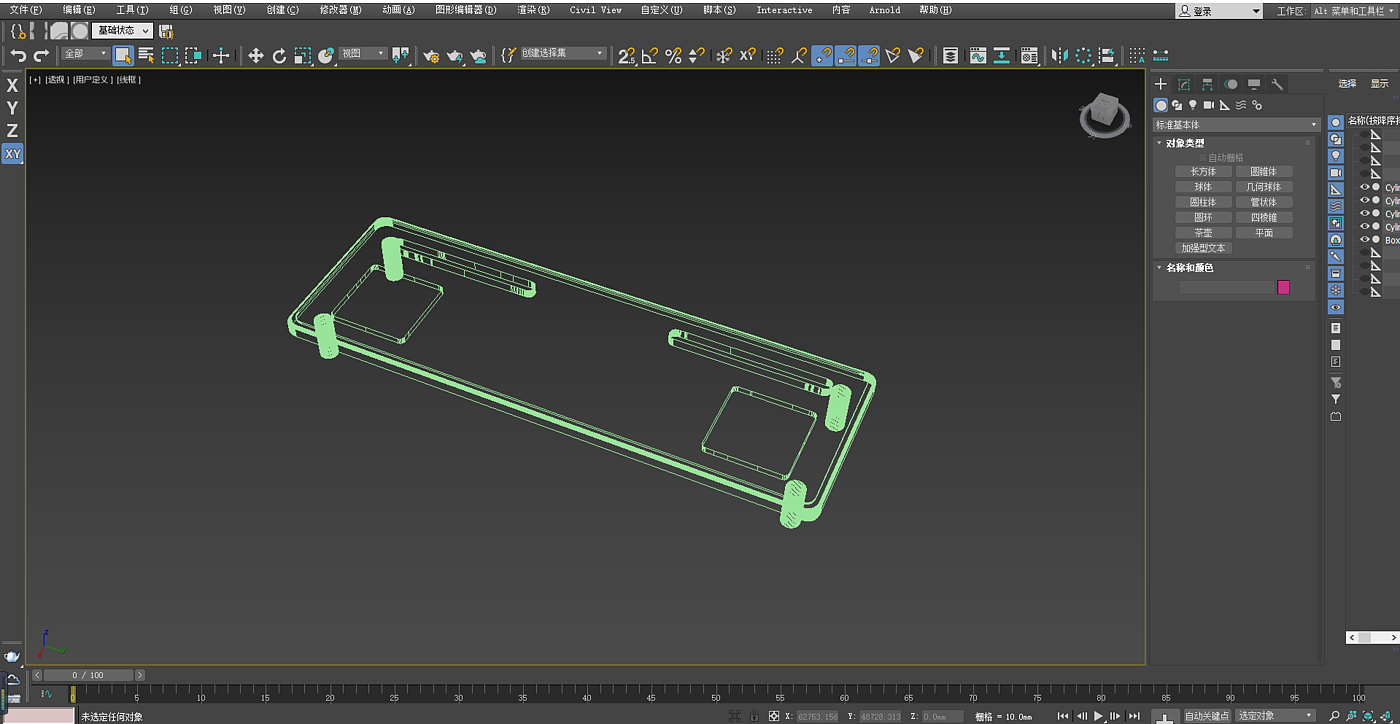Toggle the 自动关键点 auto key mode
Viewport: 1400px width, 724px height.
[1206, 716]
